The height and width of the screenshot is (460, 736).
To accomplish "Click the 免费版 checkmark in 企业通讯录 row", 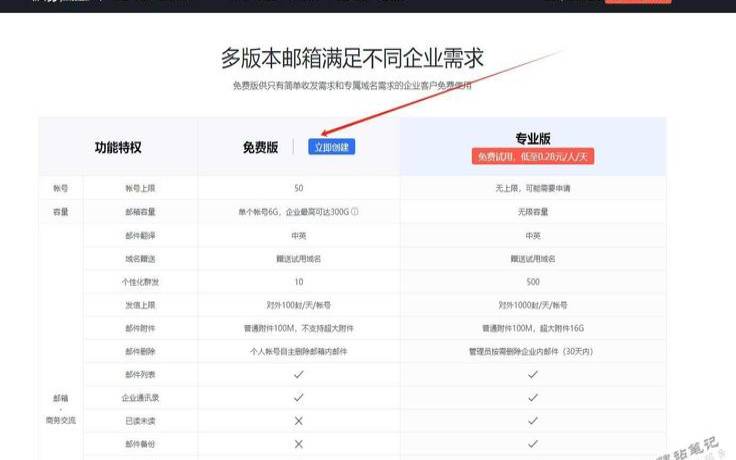I will coord(299,398).
